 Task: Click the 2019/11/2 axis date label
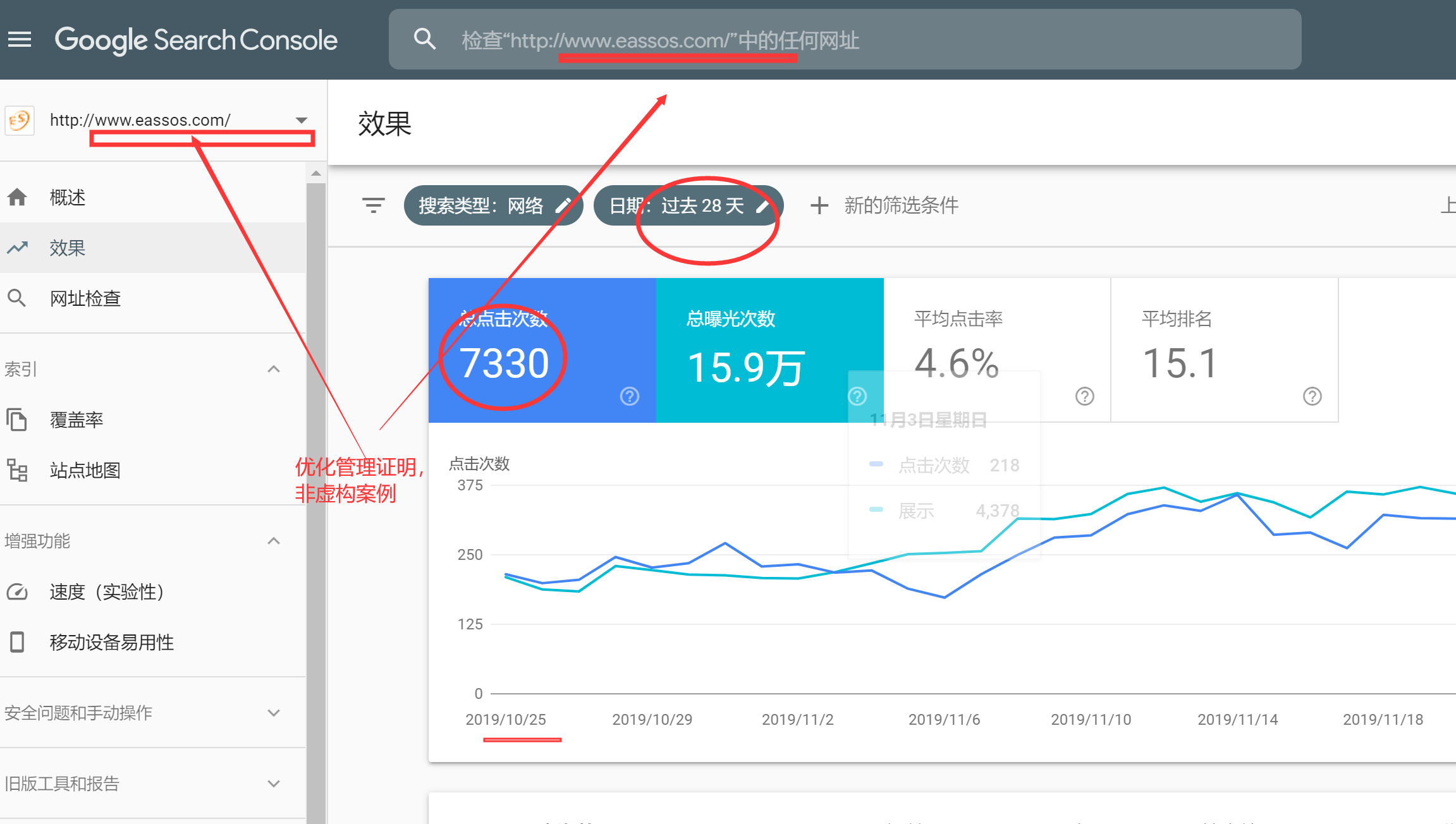click(797, 720)
